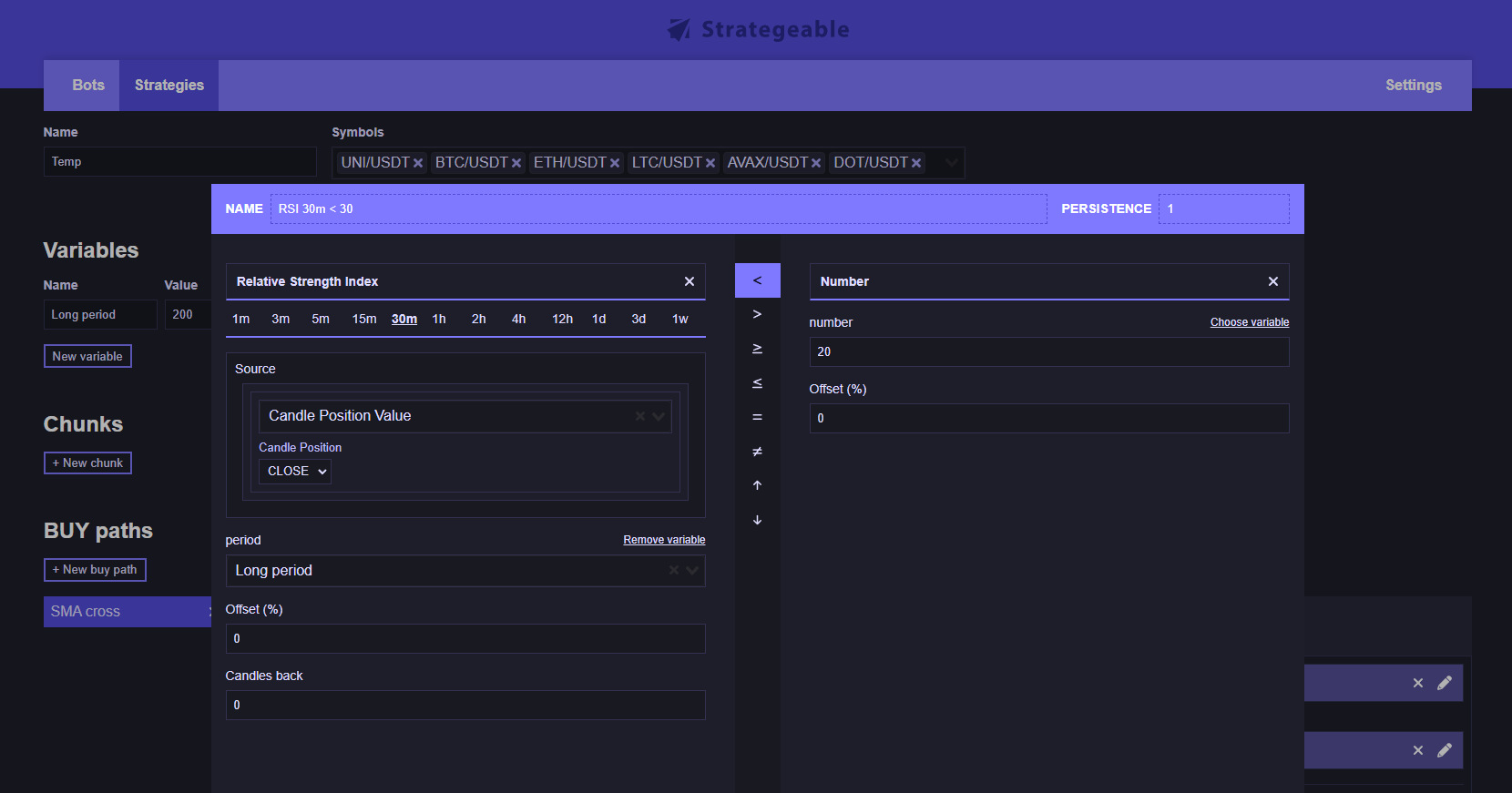Image resolution: width=1512 pixels, height=793 pixels.
Task: Edit the variable value 200
Action: tap(188, 315)
